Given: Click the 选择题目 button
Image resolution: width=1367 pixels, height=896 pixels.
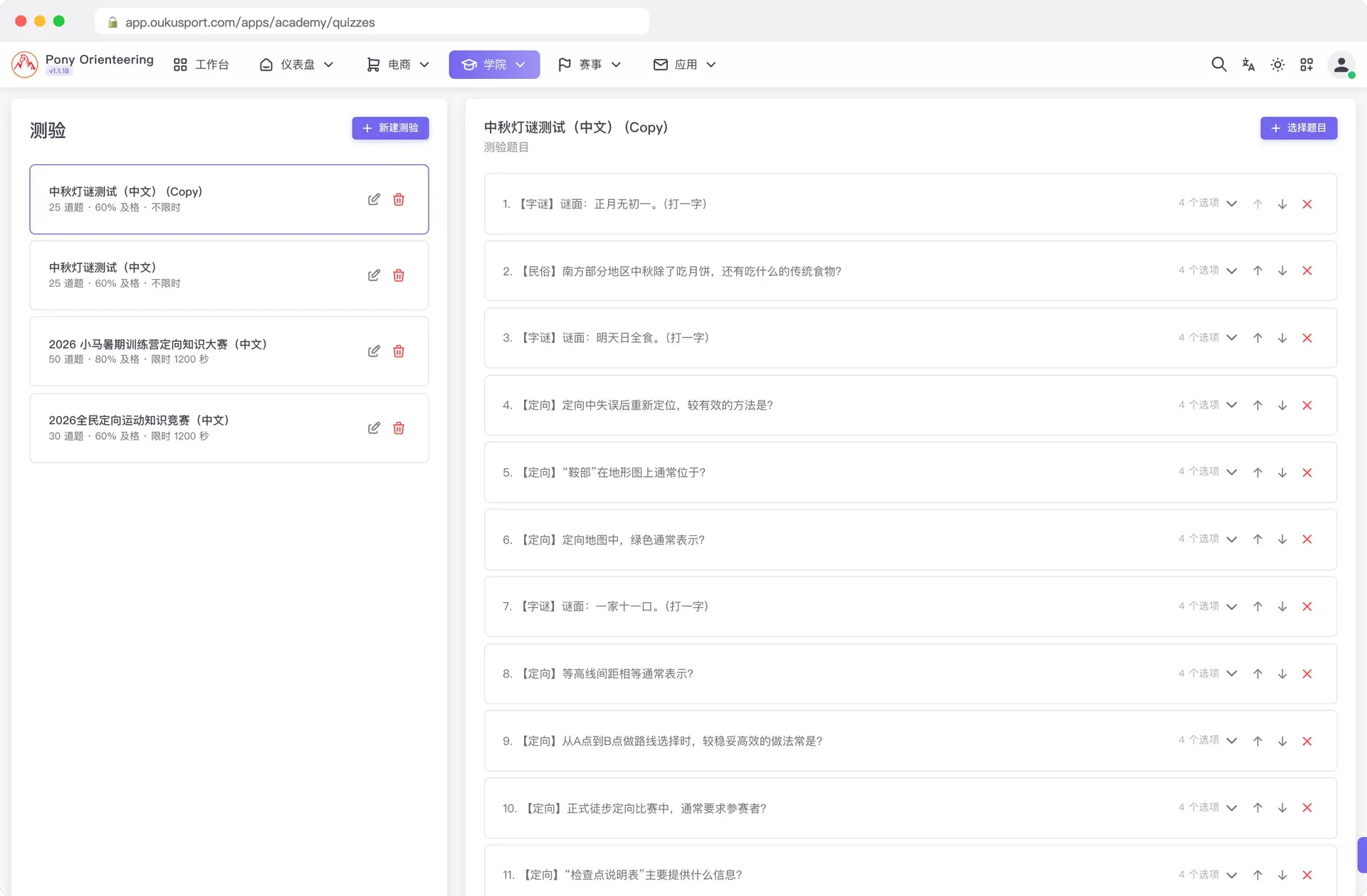Looking at the screenshot, I should pos(1299,128).
